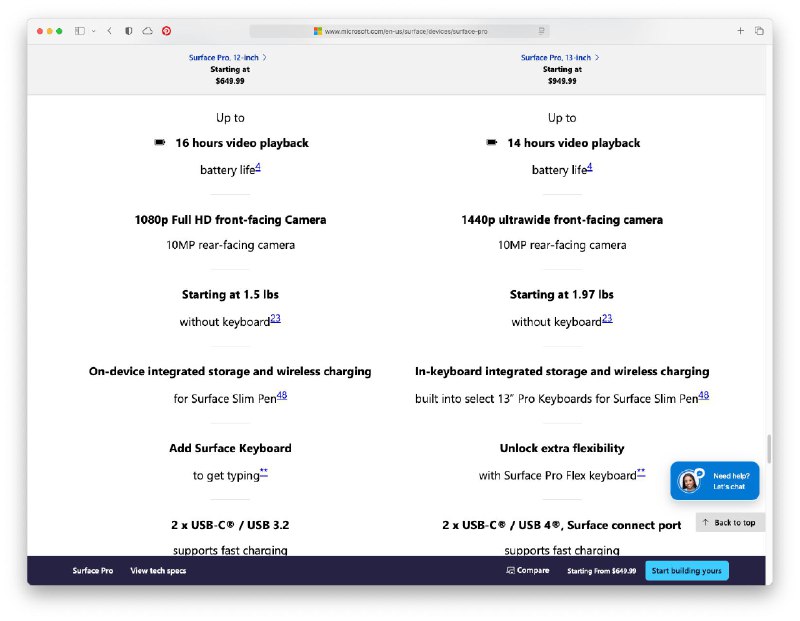
Task: Click the chat agent avatar icon
Action: (x=689, y=481)
